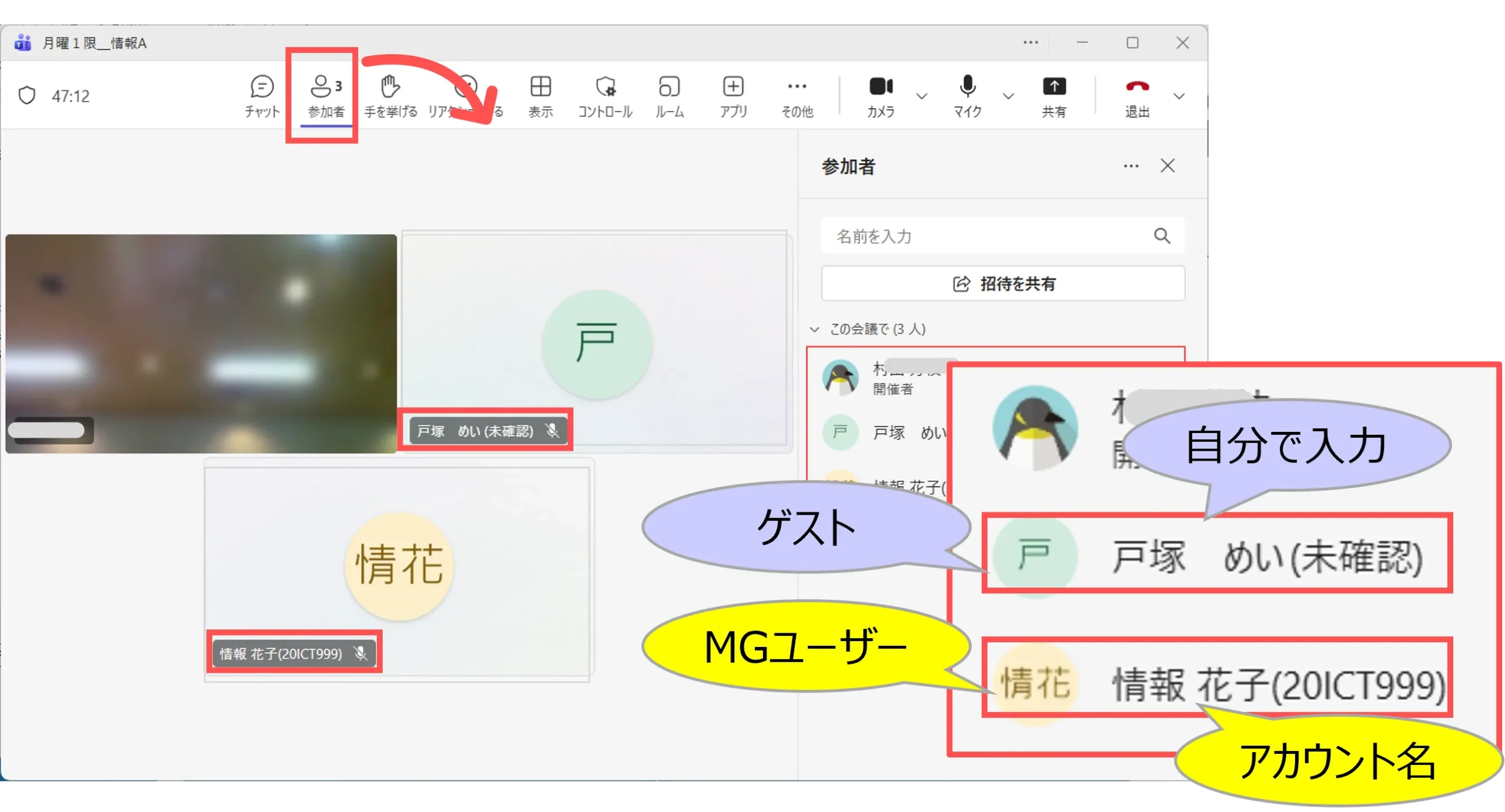Open Share (共有) screen icon
The height and width of the screenshot is (812, 1505).
(1053, 95)
